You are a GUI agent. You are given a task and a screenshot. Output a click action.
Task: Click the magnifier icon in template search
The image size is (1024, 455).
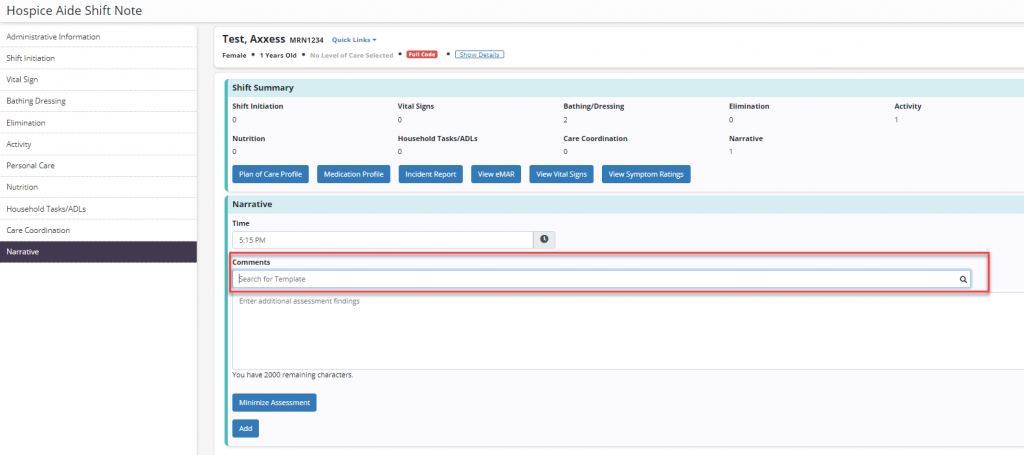(963, 280)
